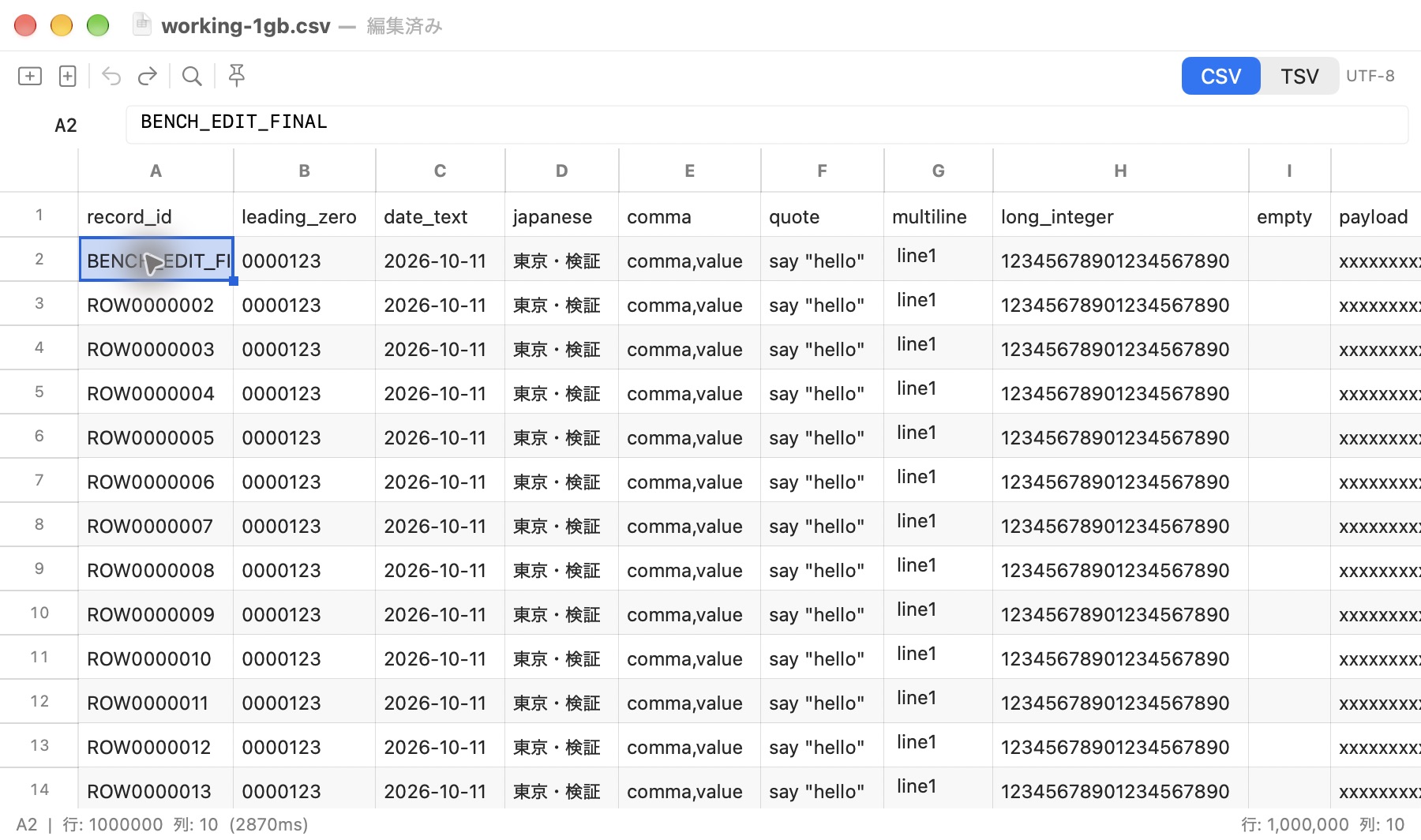Redo the last undone edit

148,76
